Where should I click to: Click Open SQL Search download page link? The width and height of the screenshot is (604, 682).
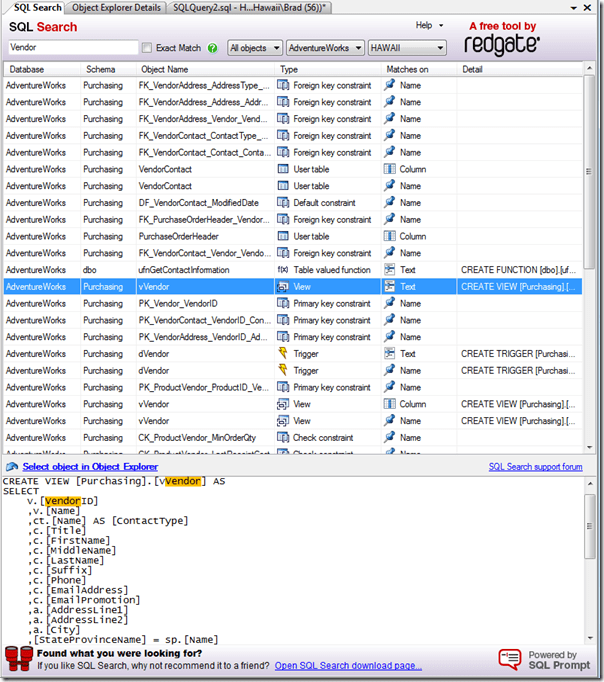(x=348, y=666)
